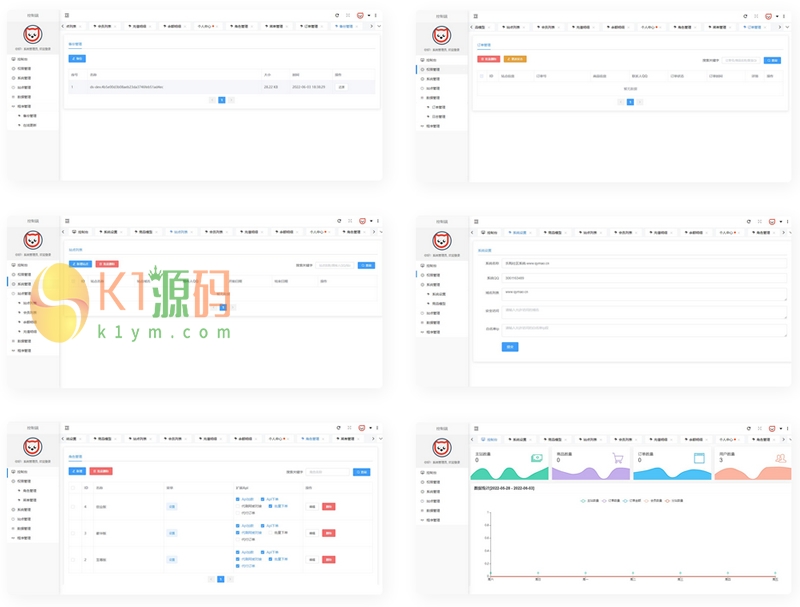Viewport: 800px width, 607px height.
Task: Click the orange users icon on dashboard card
Action: (781, 458)
